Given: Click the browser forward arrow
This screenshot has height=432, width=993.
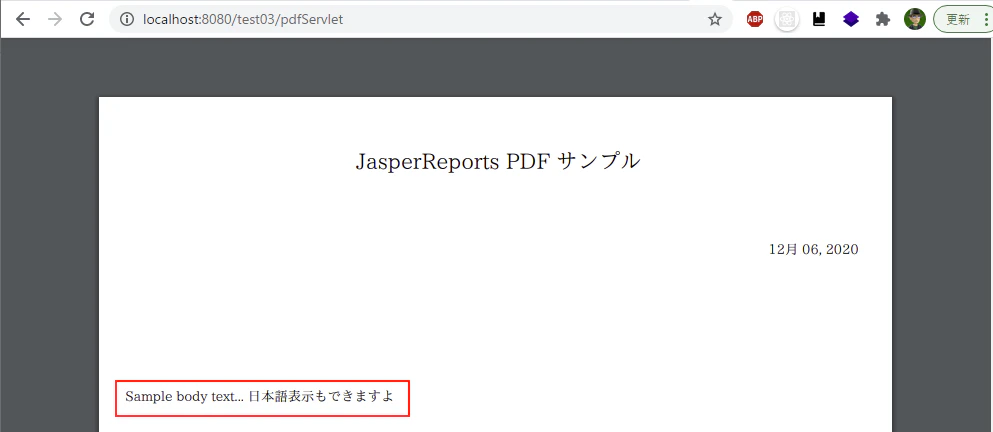Looking at the screenshot, I should click(55, 19).
